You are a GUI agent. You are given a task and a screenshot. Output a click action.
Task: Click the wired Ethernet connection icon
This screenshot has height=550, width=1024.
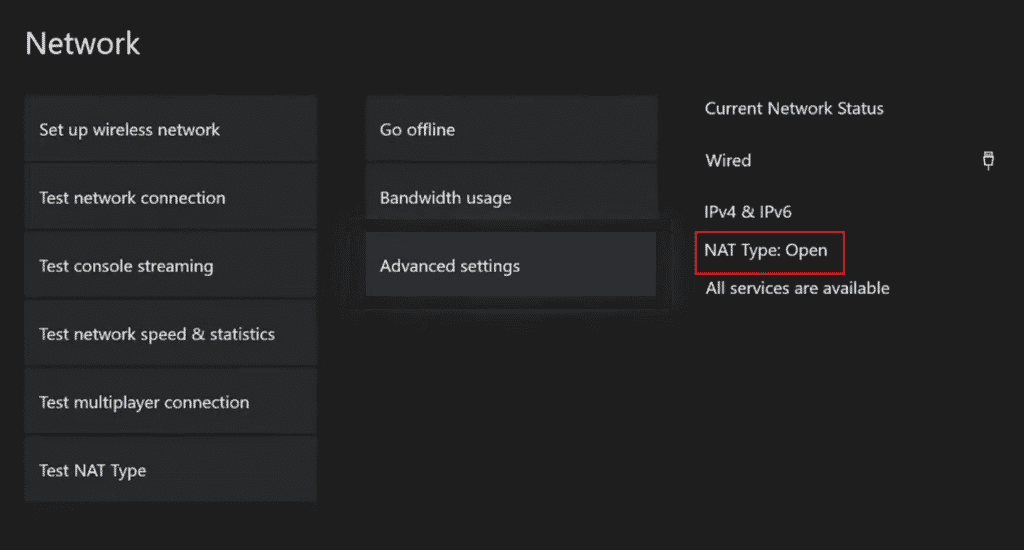(988, 160)
